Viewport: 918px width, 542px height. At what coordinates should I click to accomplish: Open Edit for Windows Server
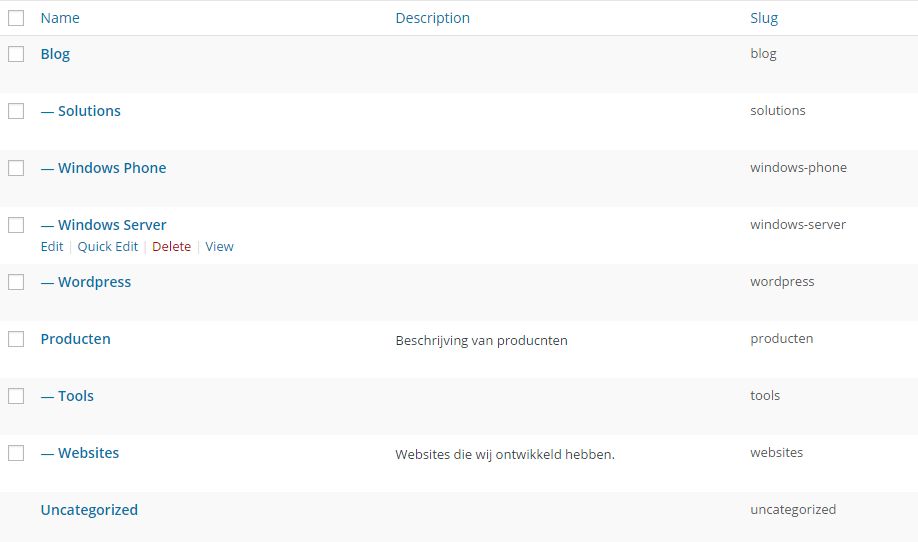[x=52, y=246]
